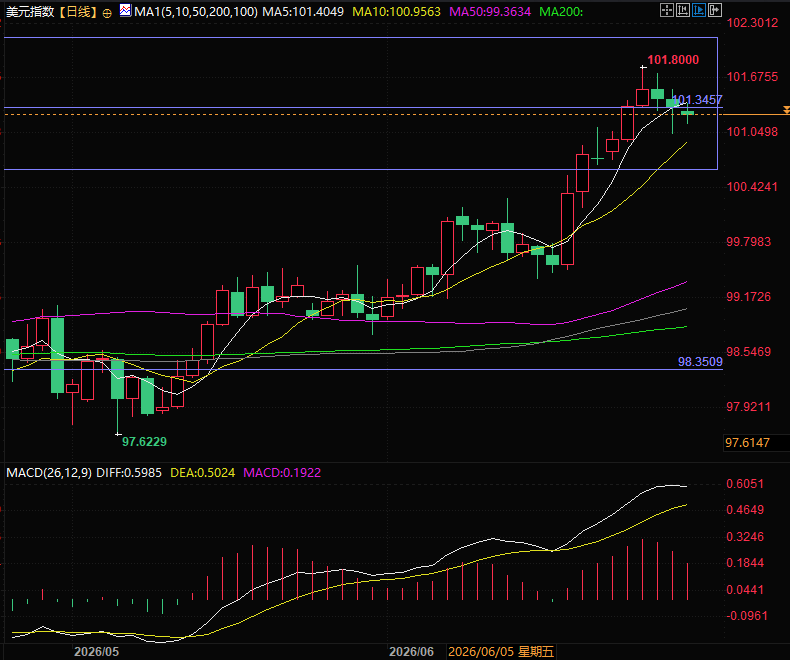Click the 101.6755 price axis label
The image size is (790, 660).
pyautogui.click(x=752, y=77)
